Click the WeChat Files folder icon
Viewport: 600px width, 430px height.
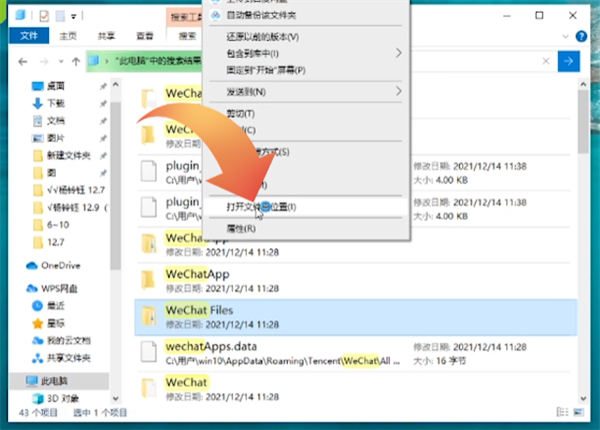148,317
